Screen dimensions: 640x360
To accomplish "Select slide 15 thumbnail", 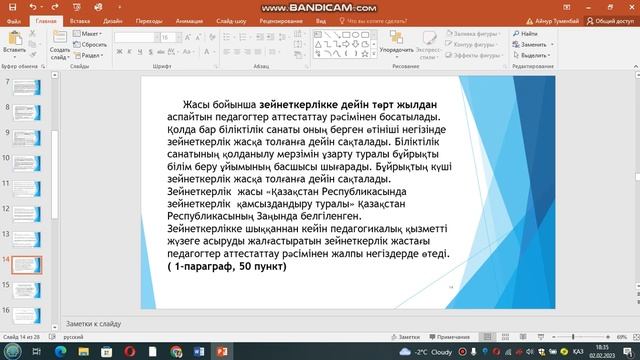I will [27, 291].
